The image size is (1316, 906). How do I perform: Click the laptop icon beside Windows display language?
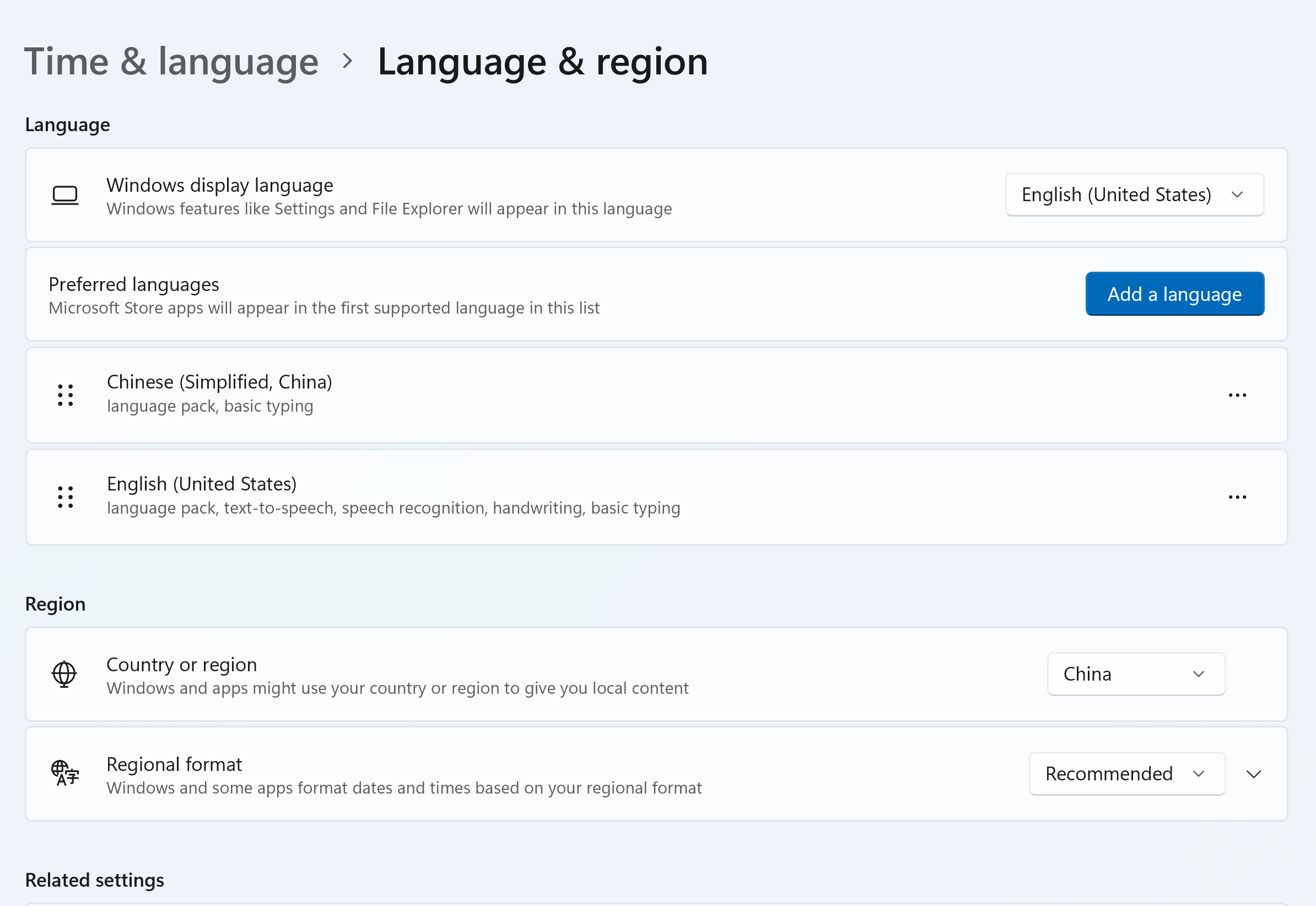pos(64,195)
